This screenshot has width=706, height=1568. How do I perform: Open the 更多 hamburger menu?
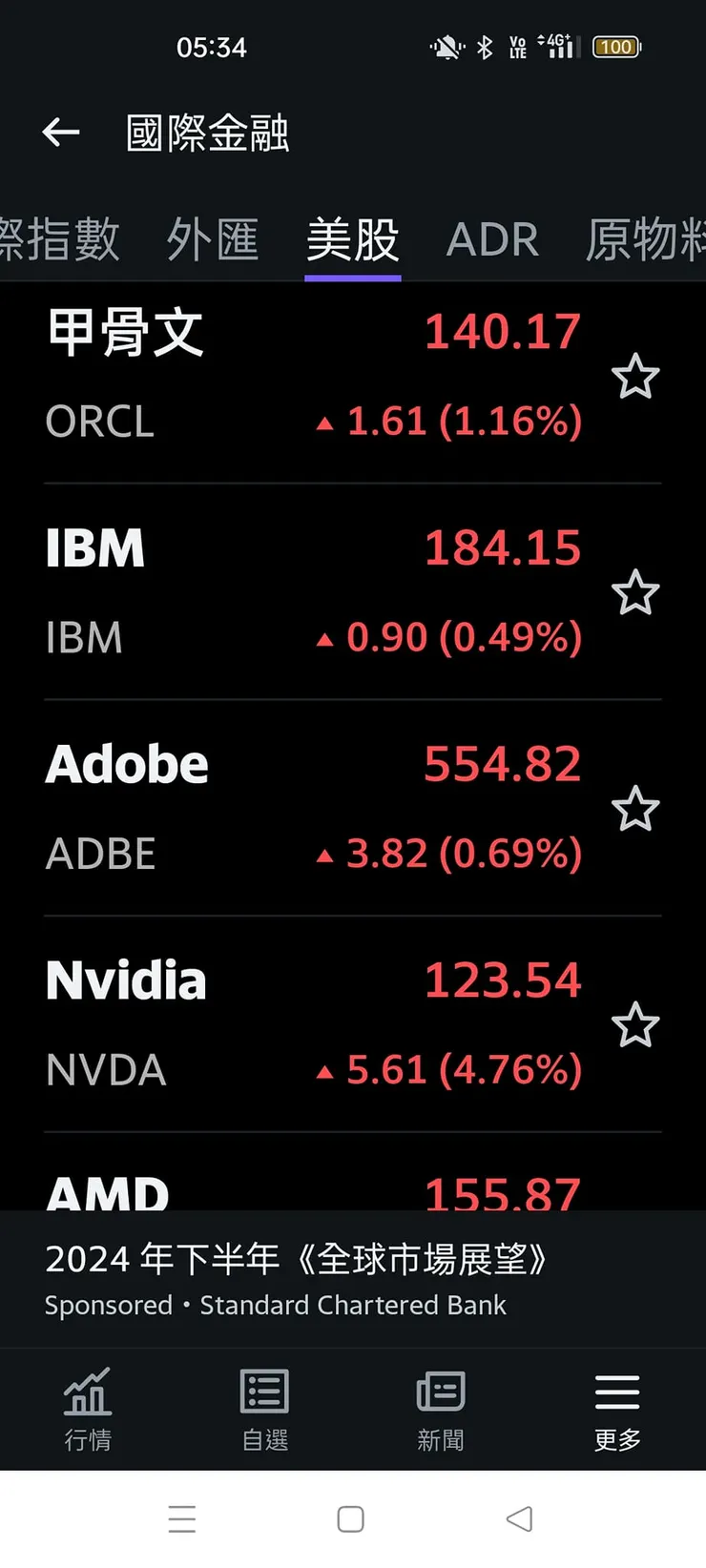(617, 1408)
